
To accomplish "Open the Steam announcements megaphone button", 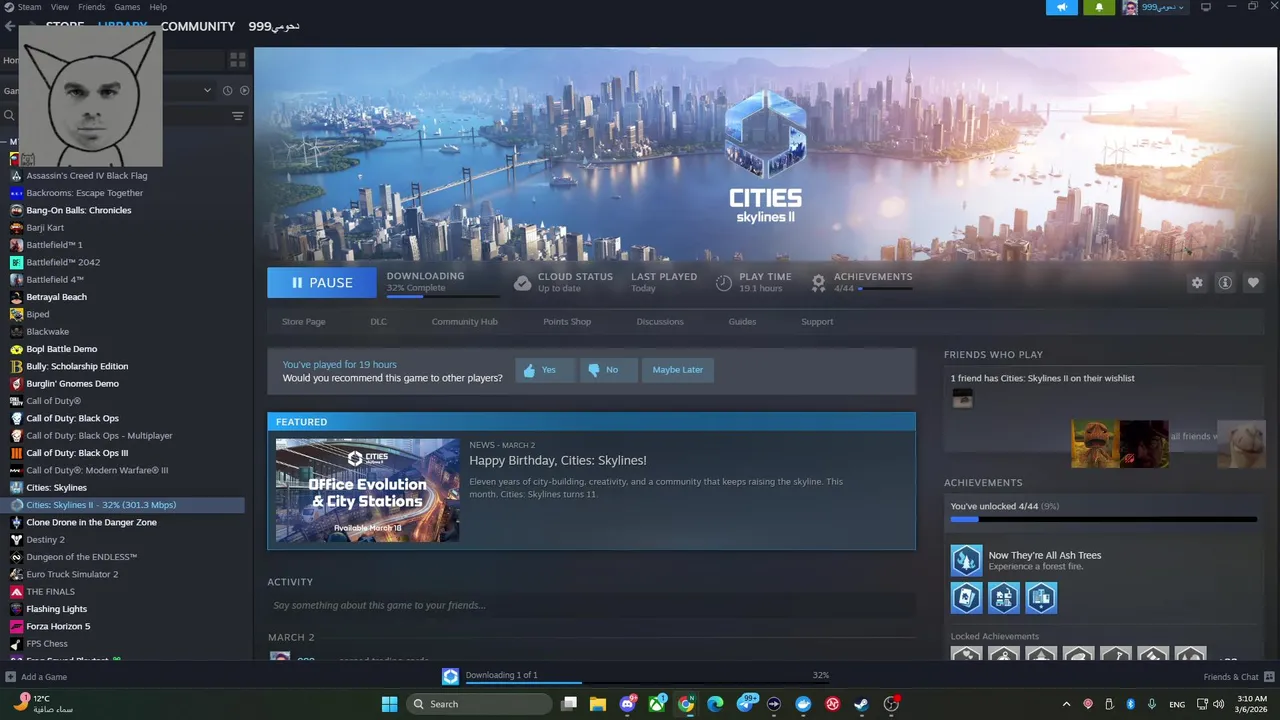I will click(x=1062, y=7).
